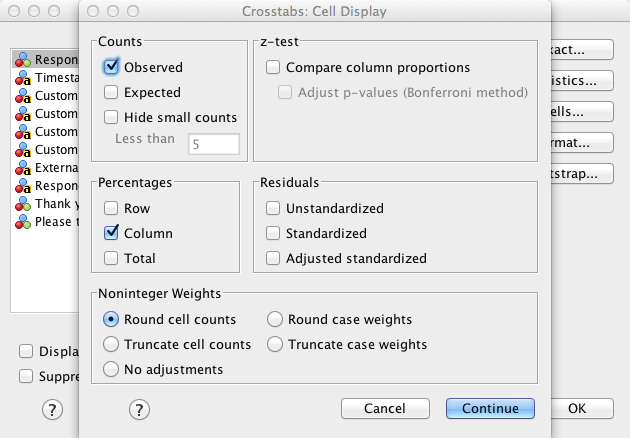Select the first Custom string variable icon
The image size is (630, 438).
23,96
